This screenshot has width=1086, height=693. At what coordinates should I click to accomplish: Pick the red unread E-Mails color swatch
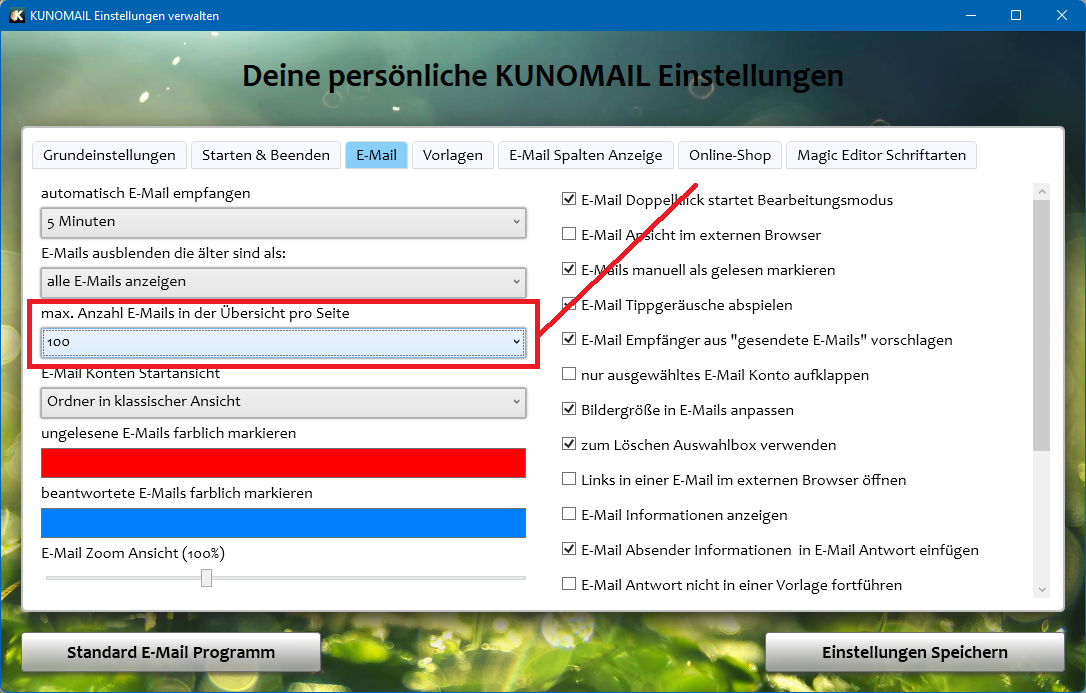(x=283, y=462)
